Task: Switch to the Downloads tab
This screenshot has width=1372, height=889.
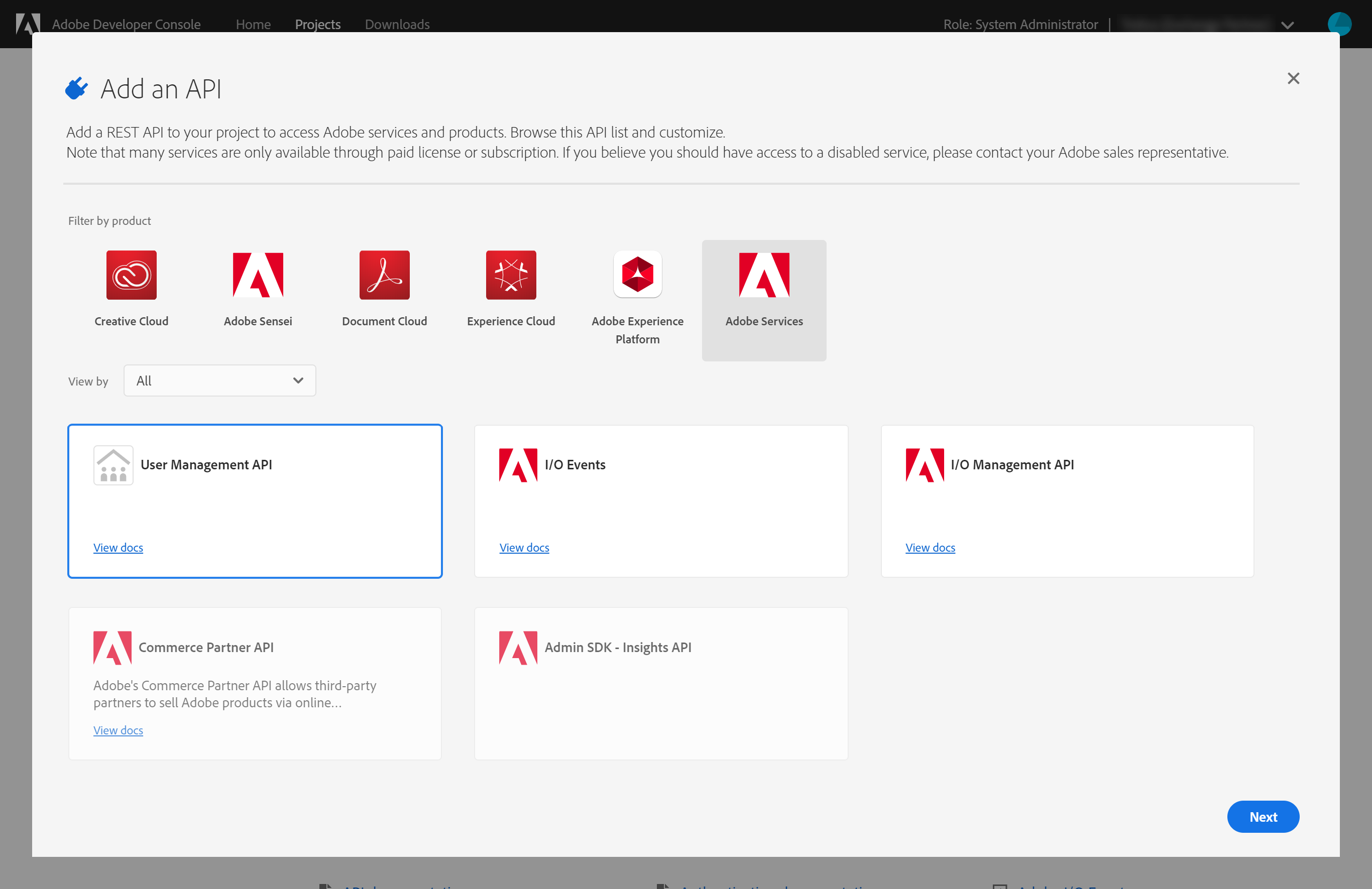Action: (x=397, y=24)
